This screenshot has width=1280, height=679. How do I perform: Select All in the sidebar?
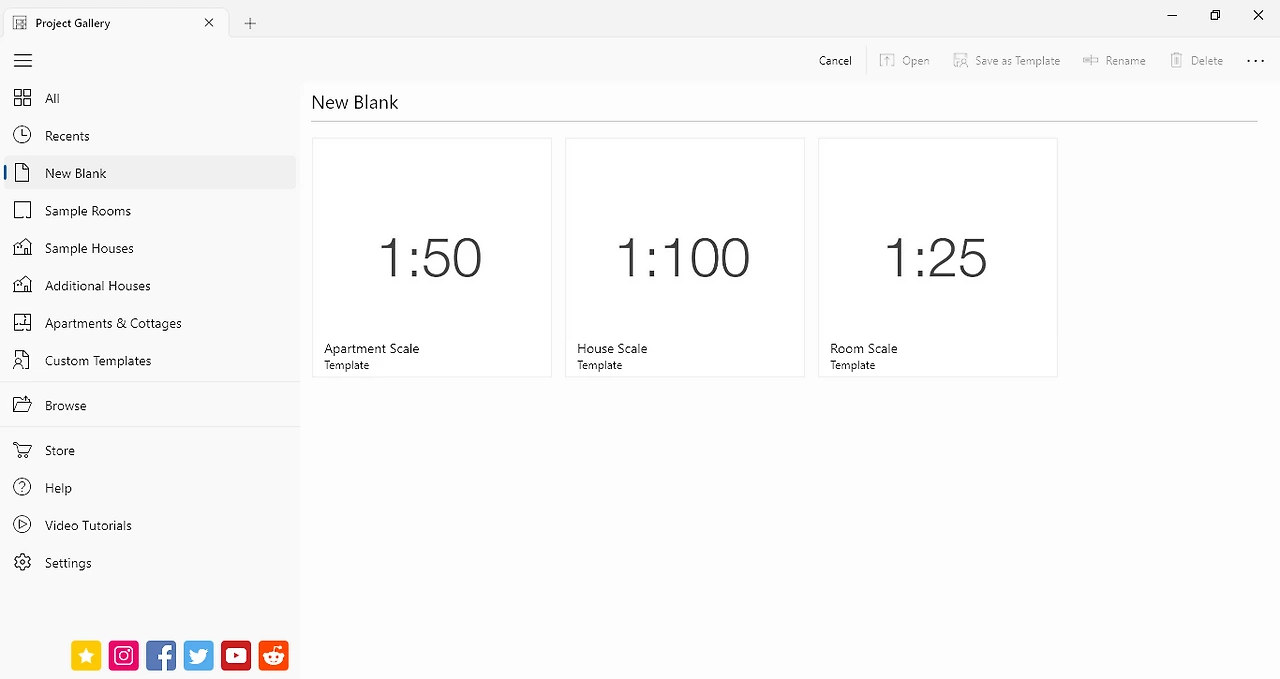150,98
